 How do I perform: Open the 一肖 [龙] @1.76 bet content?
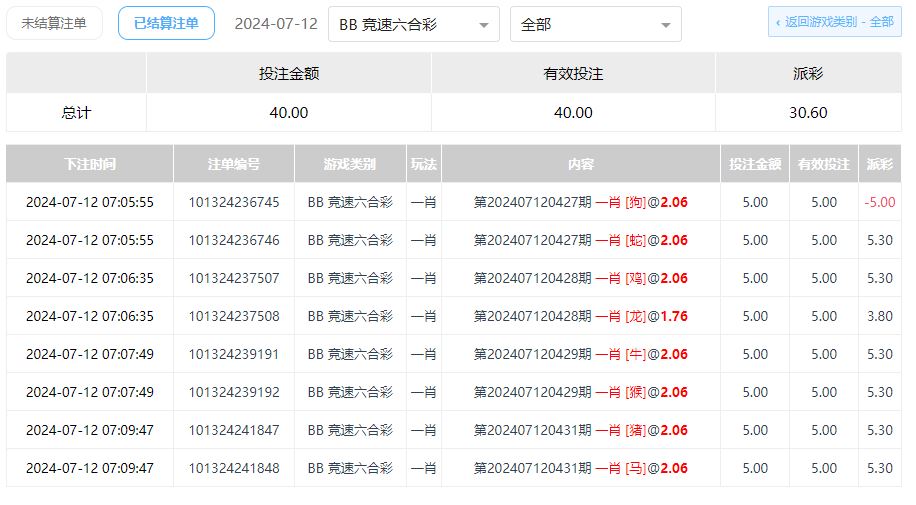coord(580,316)
